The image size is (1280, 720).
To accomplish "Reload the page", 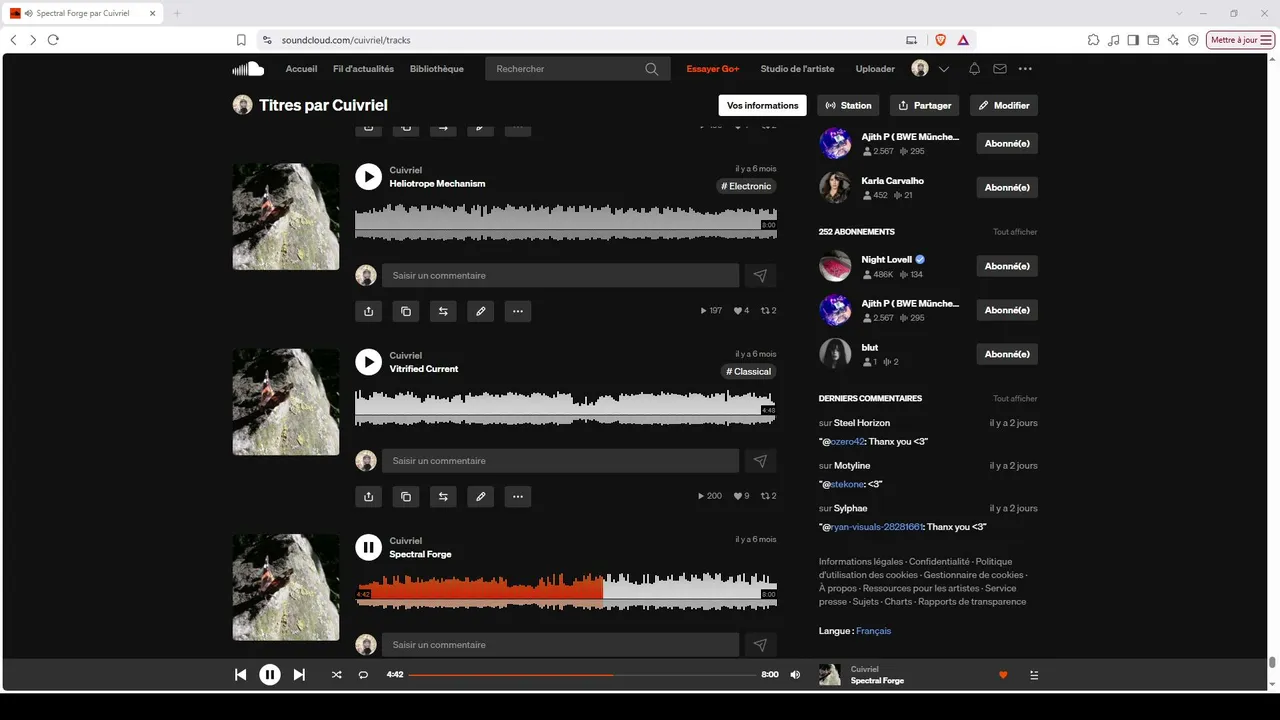I will pos(53,40).
